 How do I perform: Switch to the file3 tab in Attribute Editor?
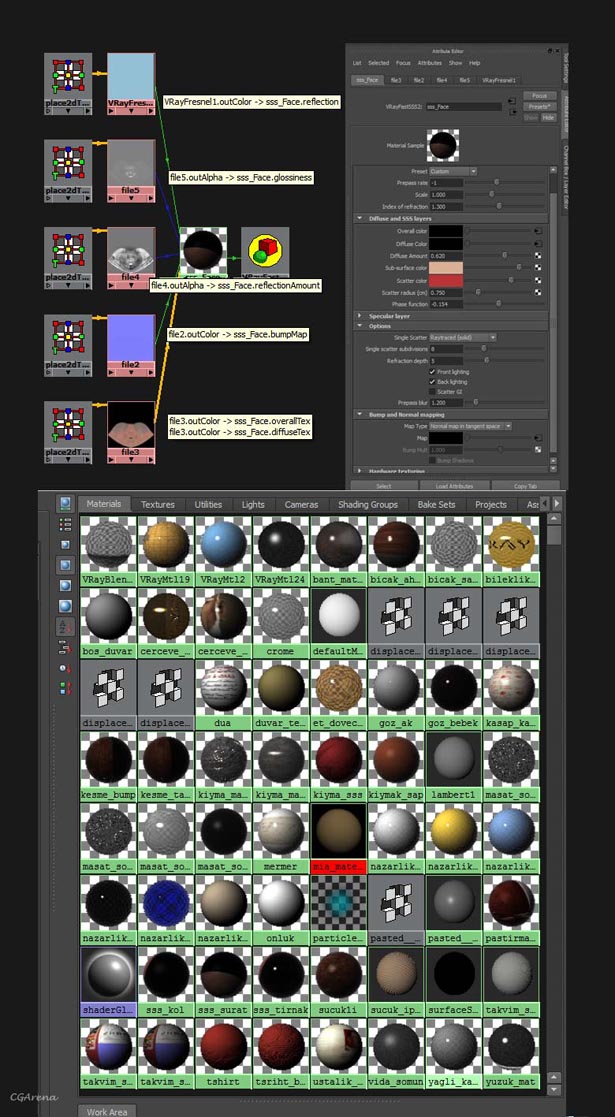pyautogui.click(x=396, y=80)
